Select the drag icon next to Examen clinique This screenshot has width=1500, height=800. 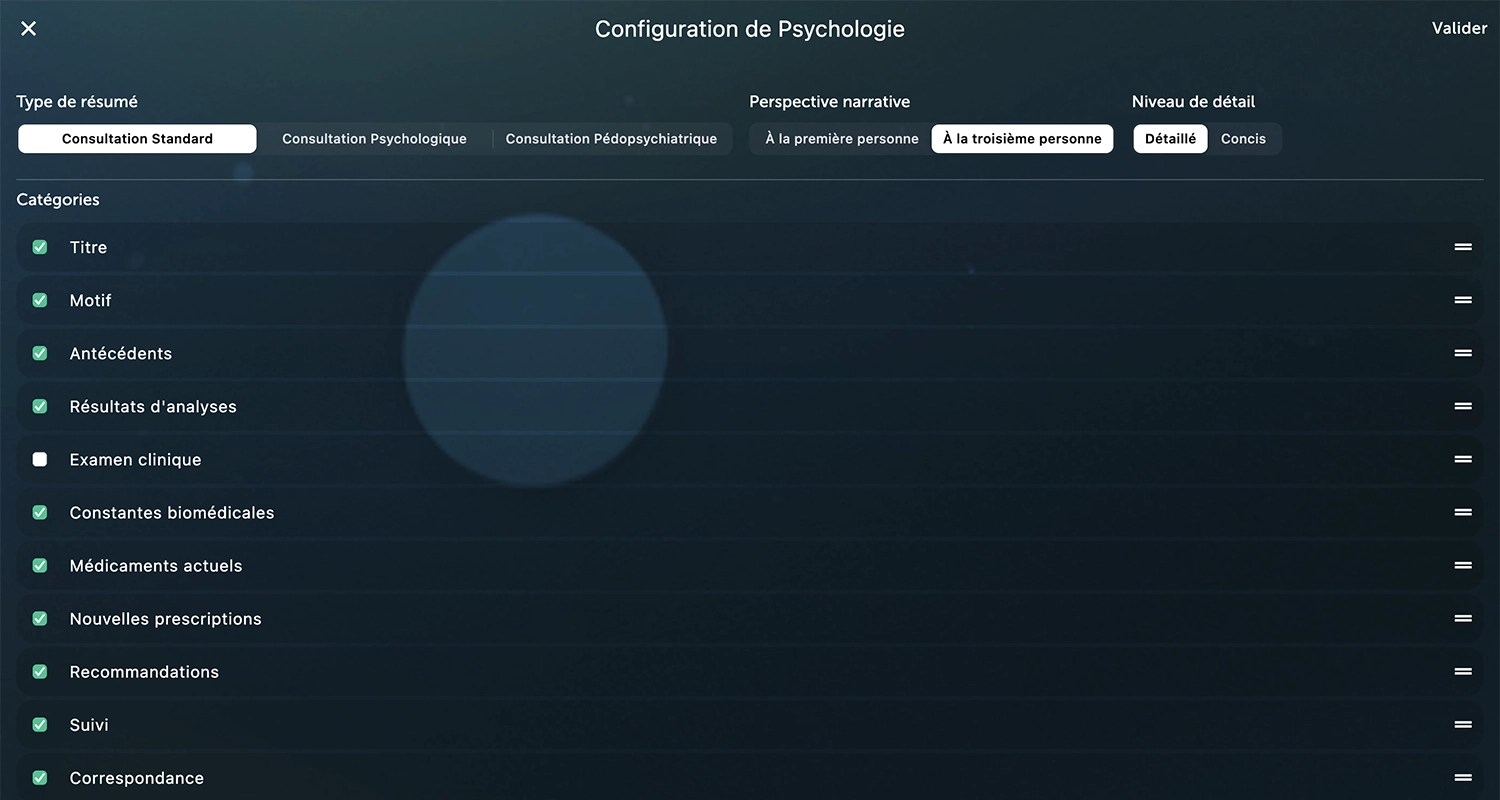click(x=1462, y=459)
